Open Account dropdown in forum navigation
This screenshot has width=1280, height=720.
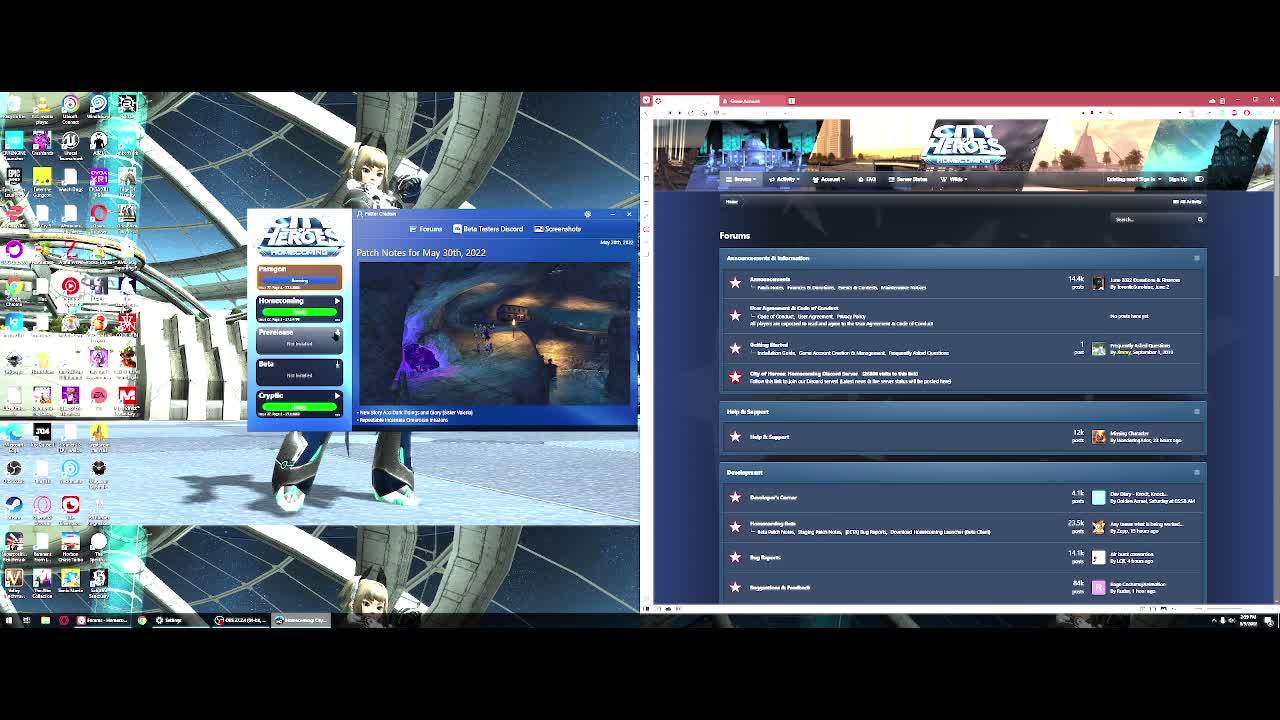point(829,180)
